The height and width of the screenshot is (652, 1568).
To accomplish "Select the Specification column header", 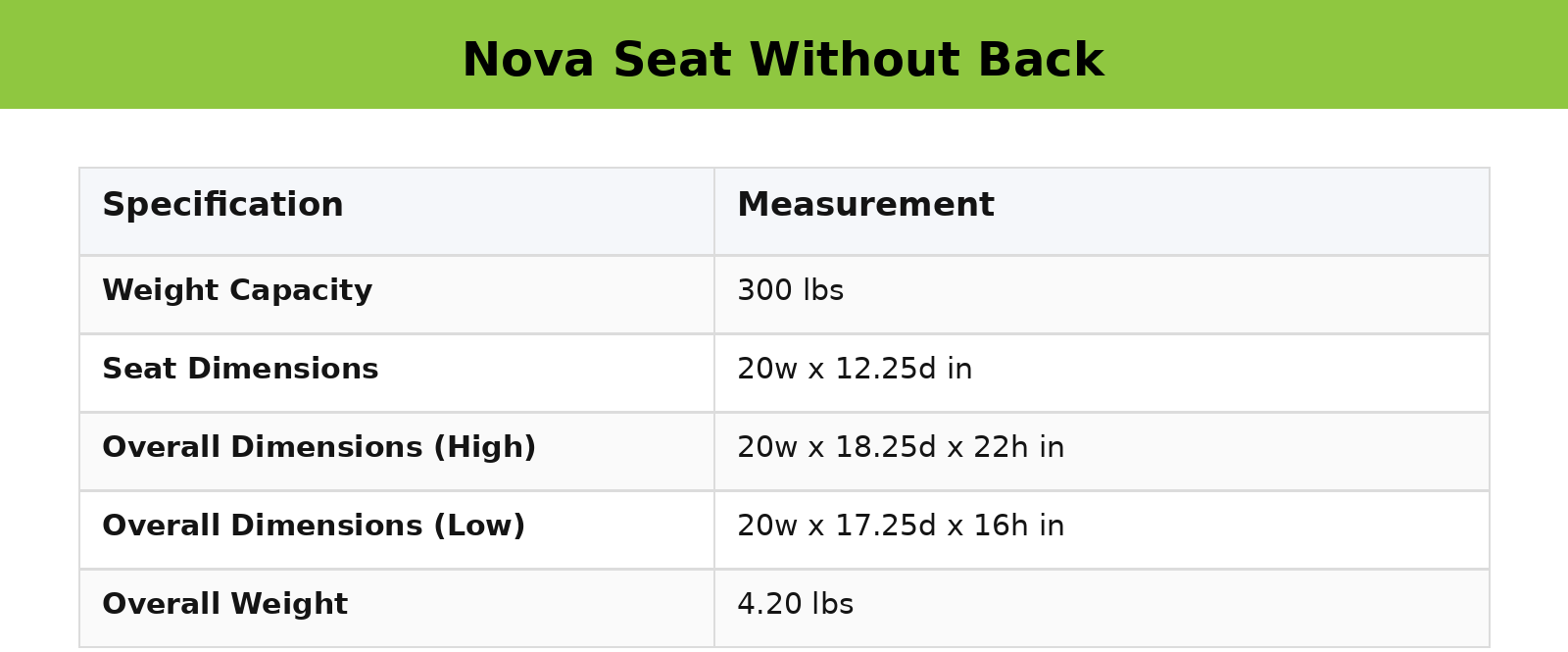I will pos(222,206).
